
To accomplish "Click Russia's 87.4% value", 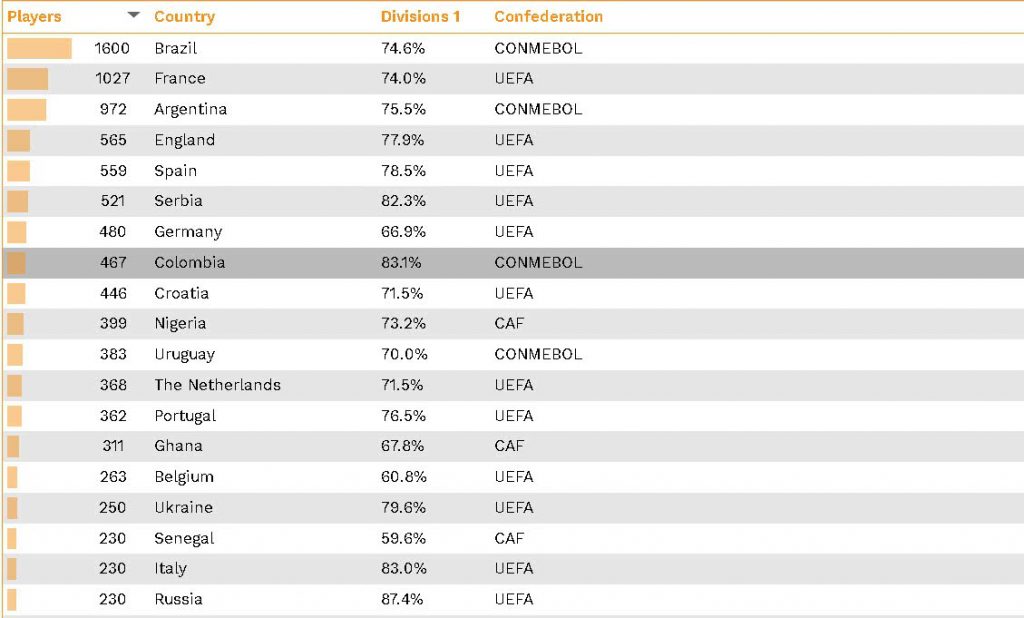I will [403, 599].
